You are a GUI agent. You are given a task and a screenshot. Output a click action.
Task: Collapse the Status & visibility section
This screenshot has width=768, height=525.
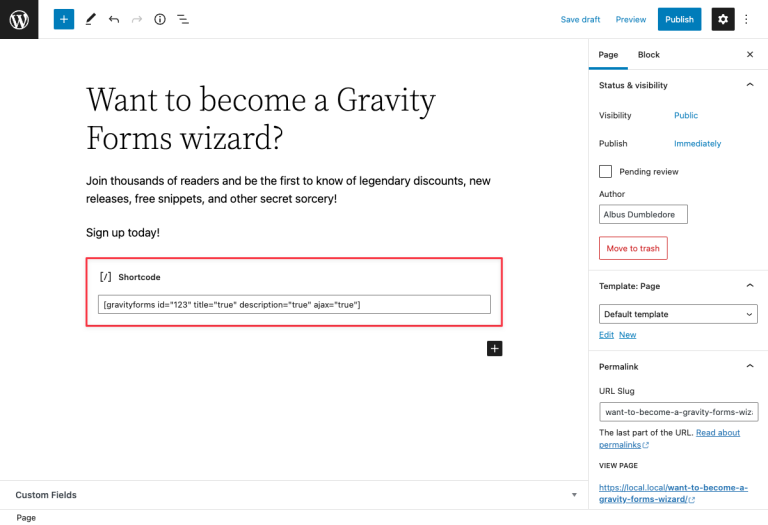pos(750,85)
